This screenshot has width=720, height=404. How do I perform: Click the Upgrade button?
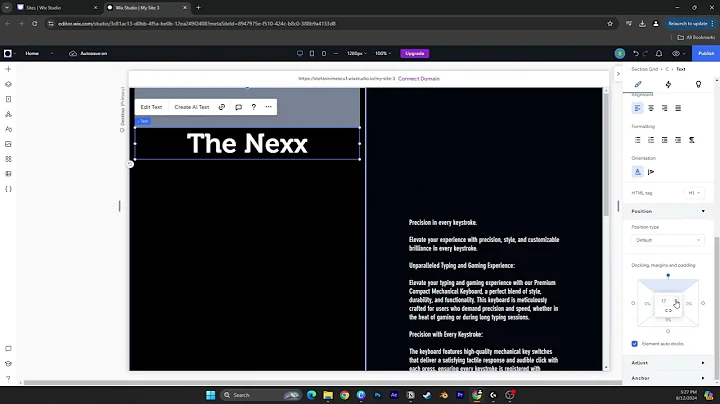pos(415,53)
